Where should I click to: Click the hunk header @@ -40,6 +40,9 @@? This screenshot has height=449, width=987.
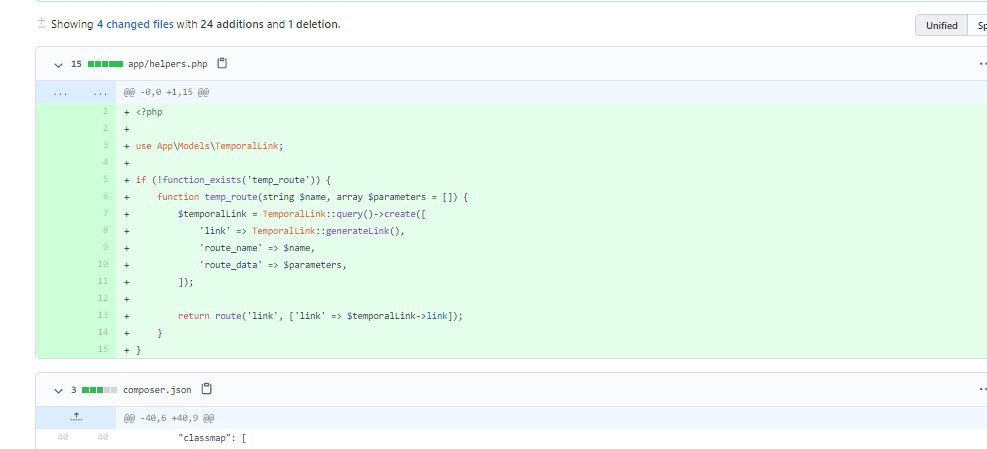point(169,418)
